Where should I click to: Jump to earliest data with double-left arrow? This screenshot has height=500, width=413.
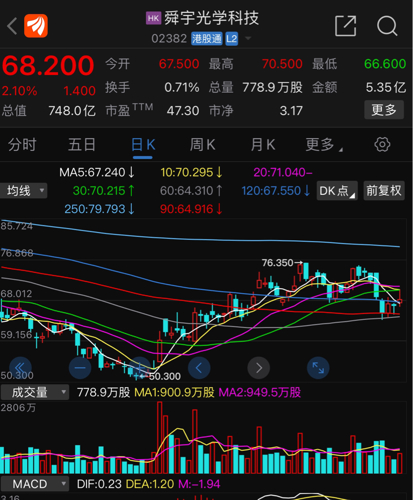20,368
